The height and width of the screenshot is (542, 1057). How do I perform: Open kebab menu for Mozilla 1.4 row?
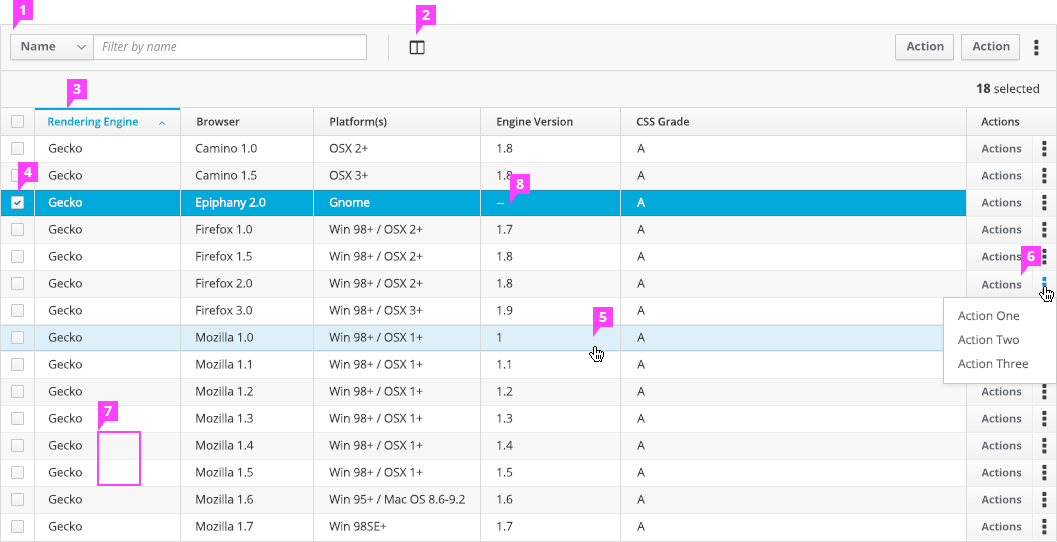click(x=1044, y=446)
